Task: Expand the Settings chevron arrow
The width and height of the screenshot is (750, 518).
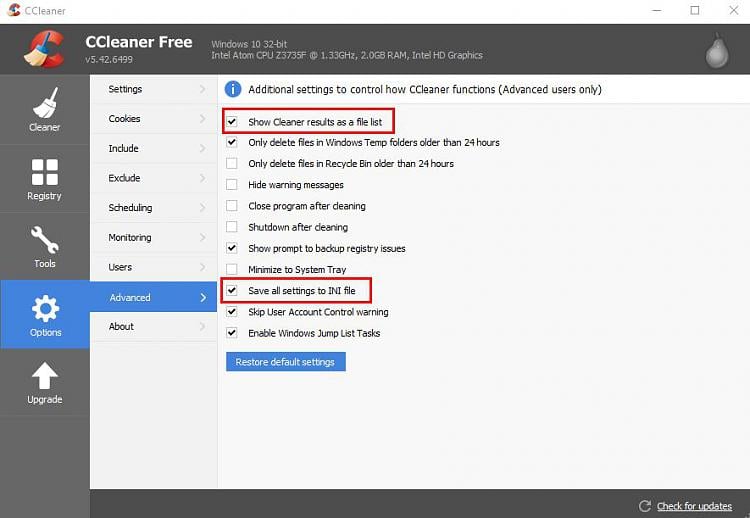Action: coord(203,89)
